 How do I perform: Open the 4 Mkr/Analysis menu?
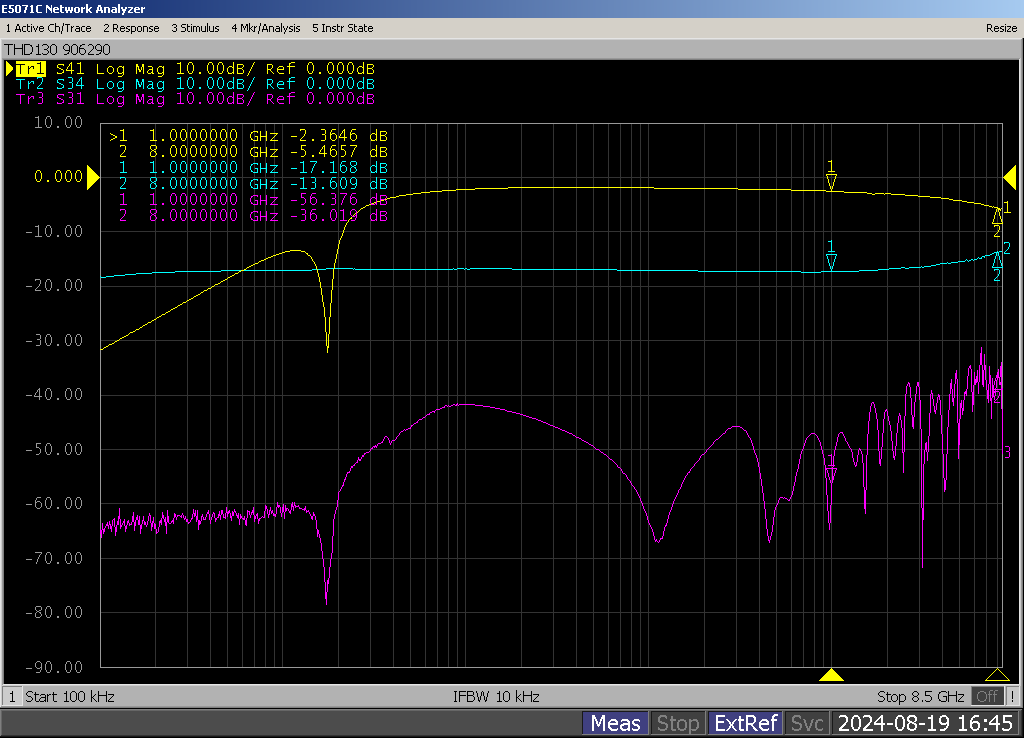[265, 28]
